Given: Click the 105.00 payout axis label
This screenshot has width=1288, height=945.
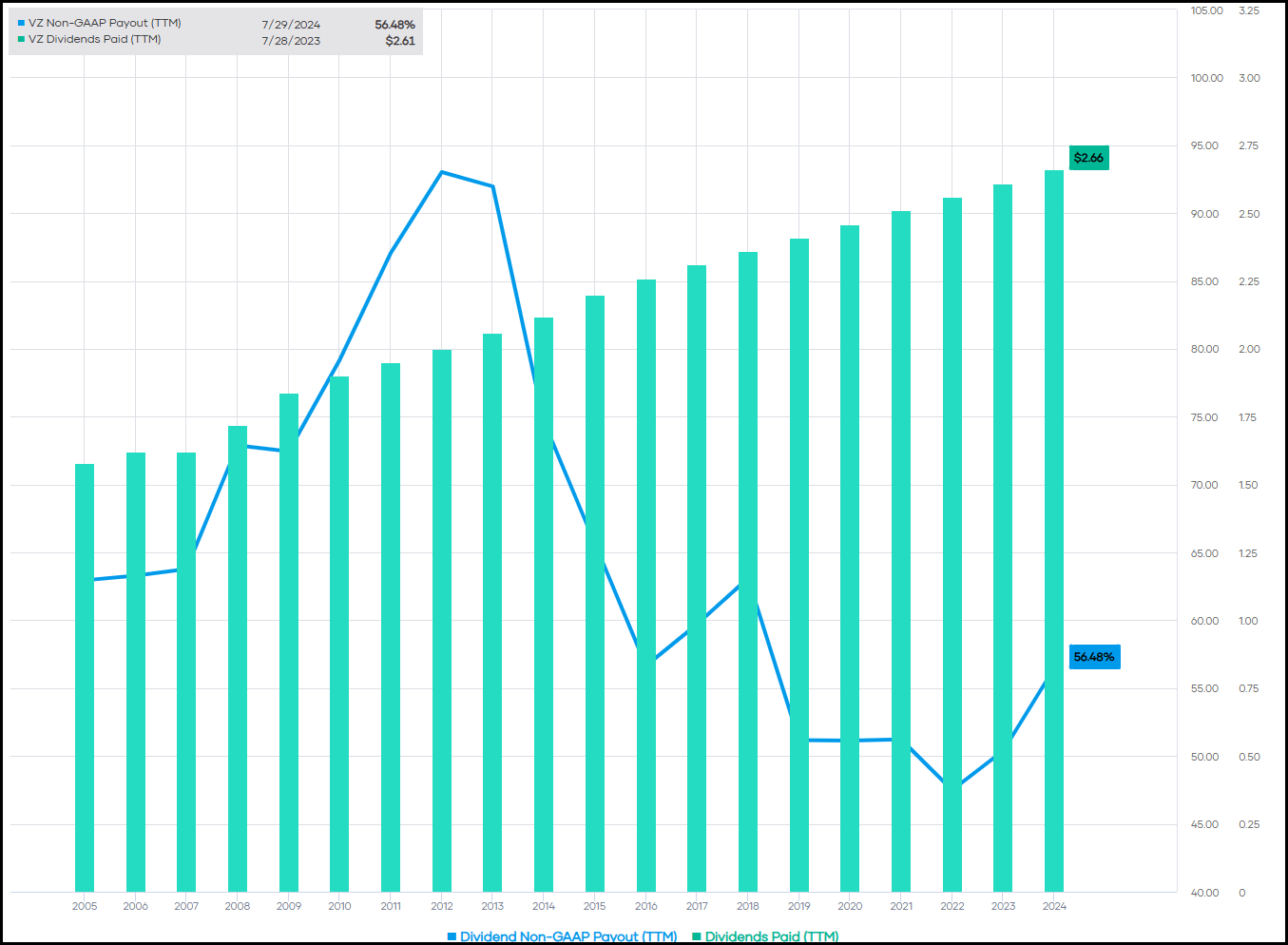Looking at the screenshot, I should coord(1207,10).
